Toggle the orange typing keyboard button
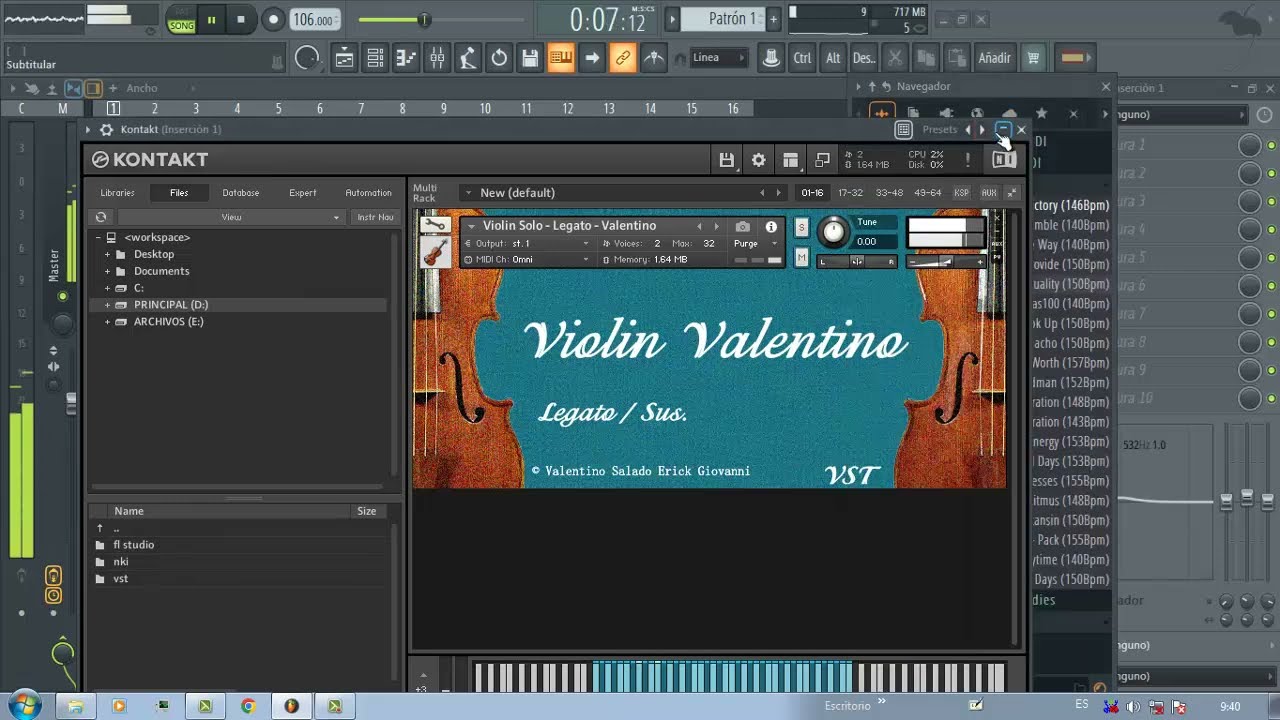Screen dimensions: 1280x720 (561, 58)
